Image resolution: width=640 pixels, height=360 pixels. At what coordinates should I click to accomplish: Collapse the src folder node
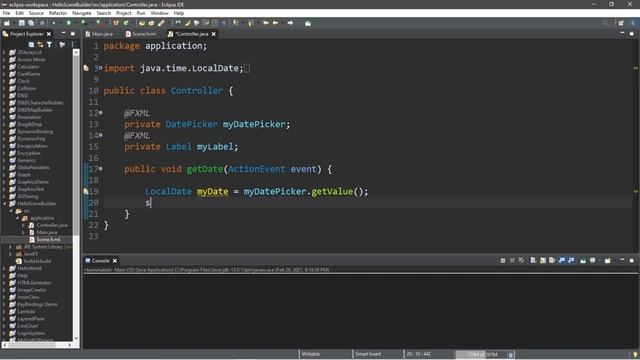click(x=11, y=211)
